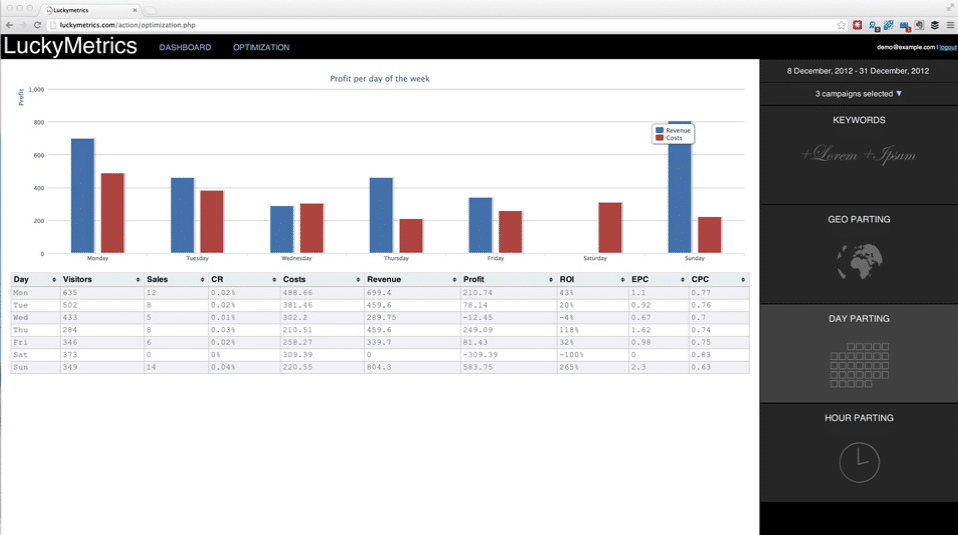Click profit value 583.75

[478, 367]
